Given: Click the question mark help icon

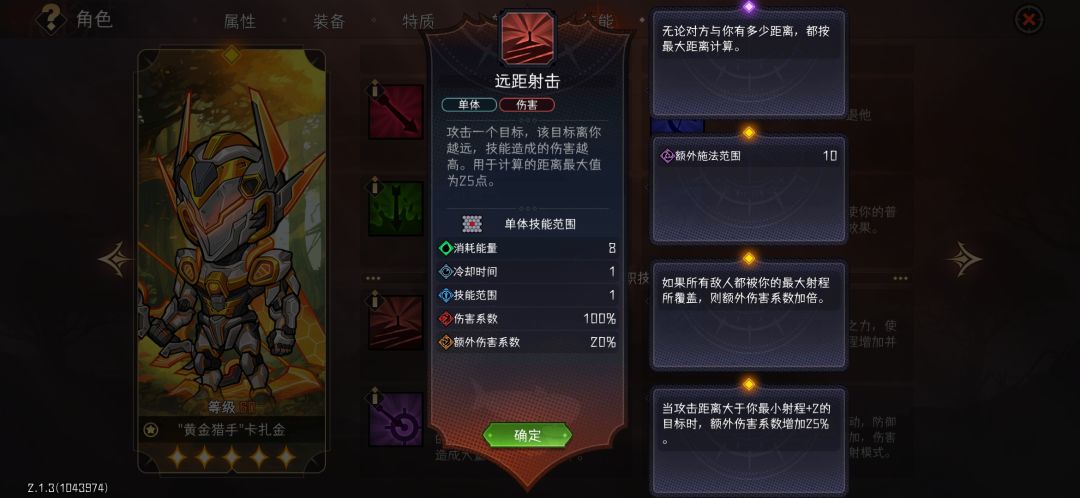Looking at the screenshot, I should [51, 19].
